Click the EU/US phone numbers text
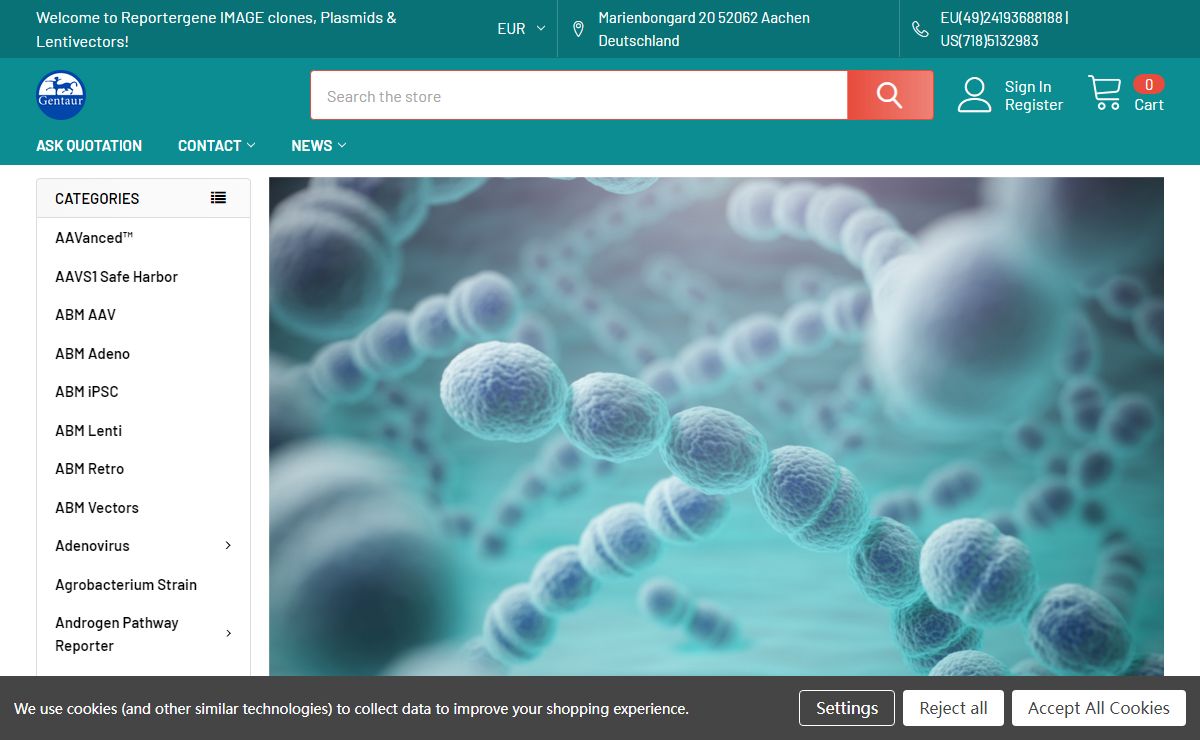The width and height of the screenshot is (1200, 740). click(1005, 29)
